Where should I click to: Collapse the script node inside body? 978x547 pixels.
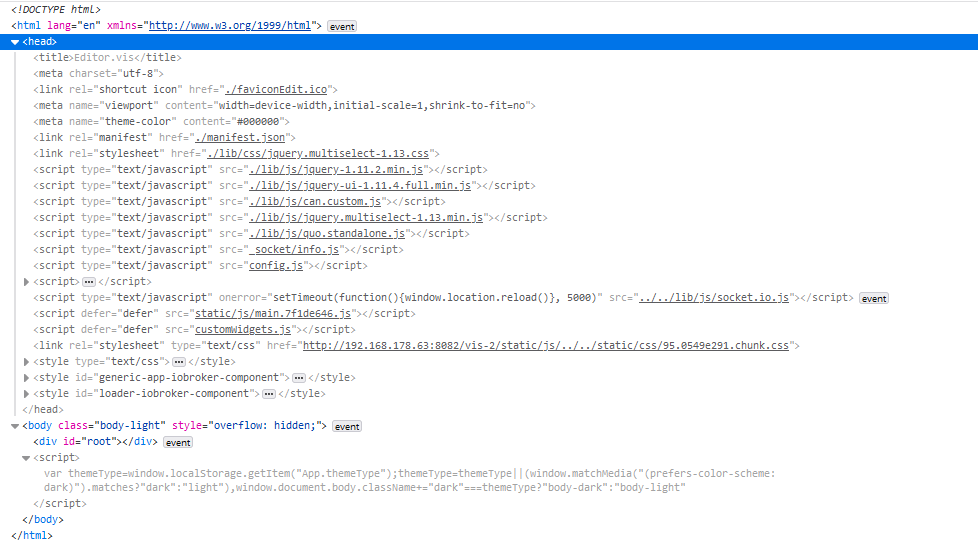[27, 457]
